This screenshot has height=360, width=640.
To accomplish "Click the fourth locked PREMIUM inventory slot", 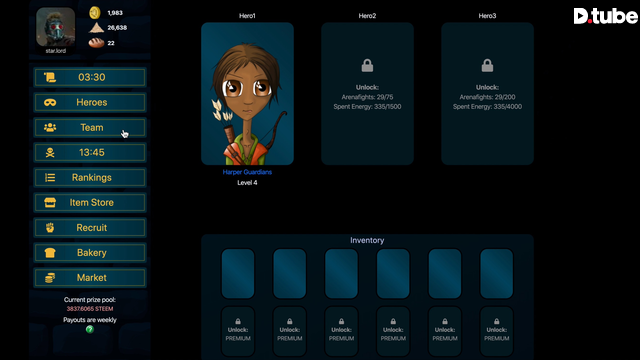I will pos(393,331).
